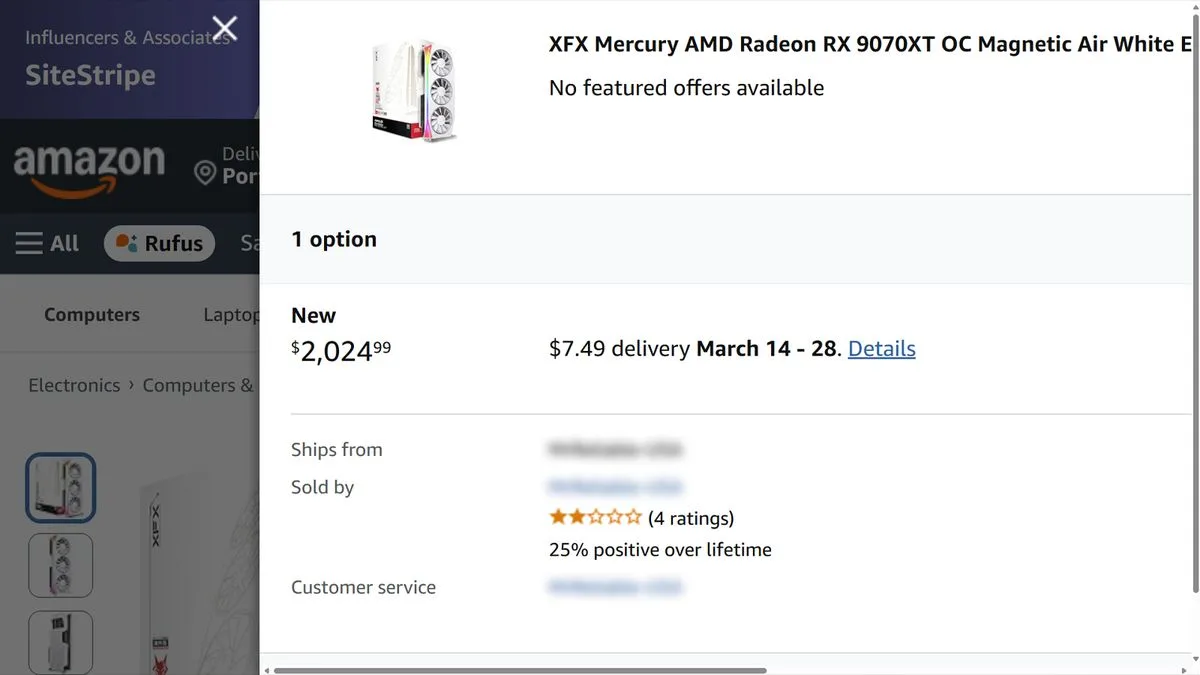Select the bottom product thumbnail
This screenshot has width=1200, height=675.
(x=60, y=642)
